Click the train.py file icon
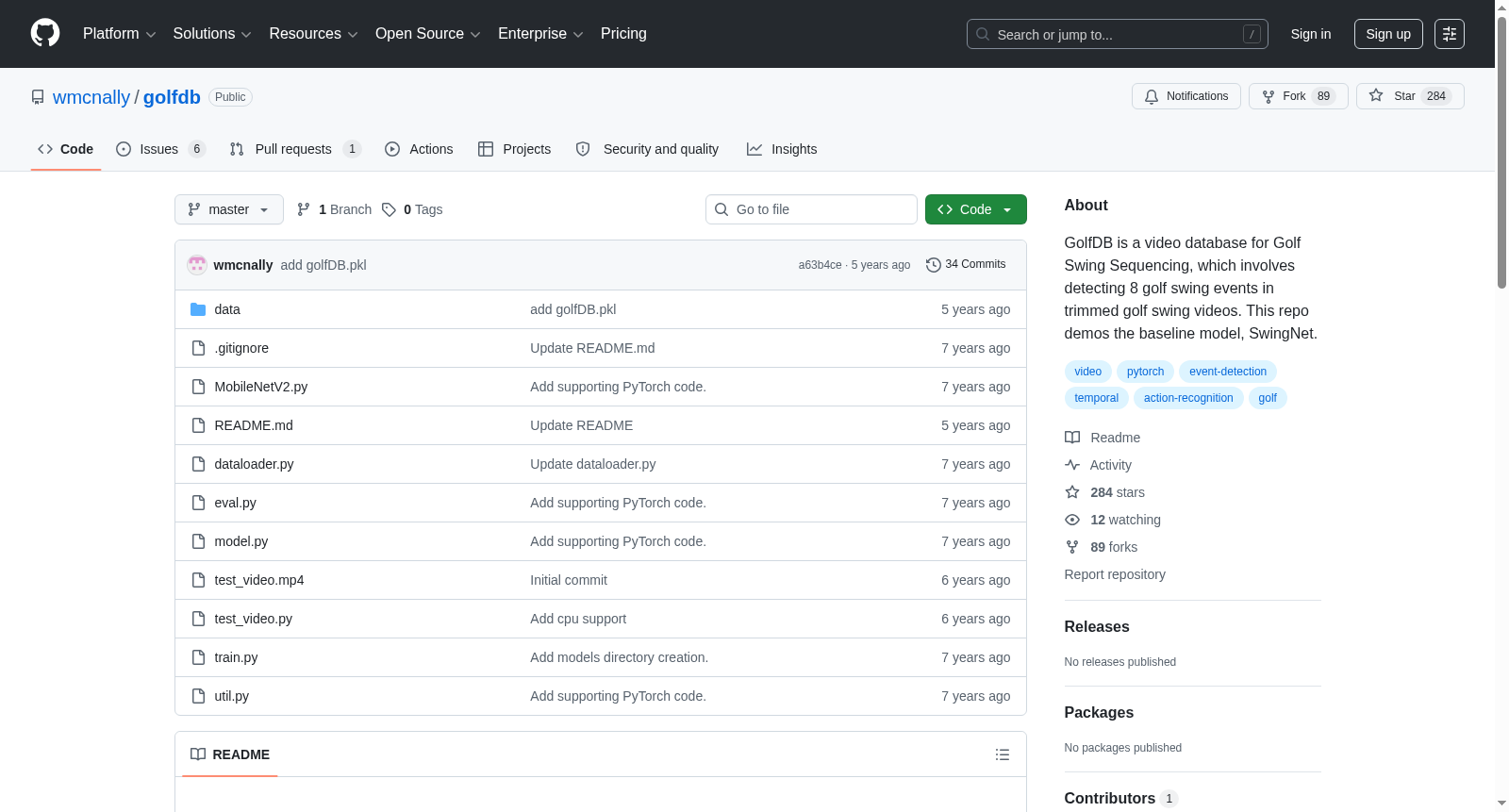 point(198,657)
